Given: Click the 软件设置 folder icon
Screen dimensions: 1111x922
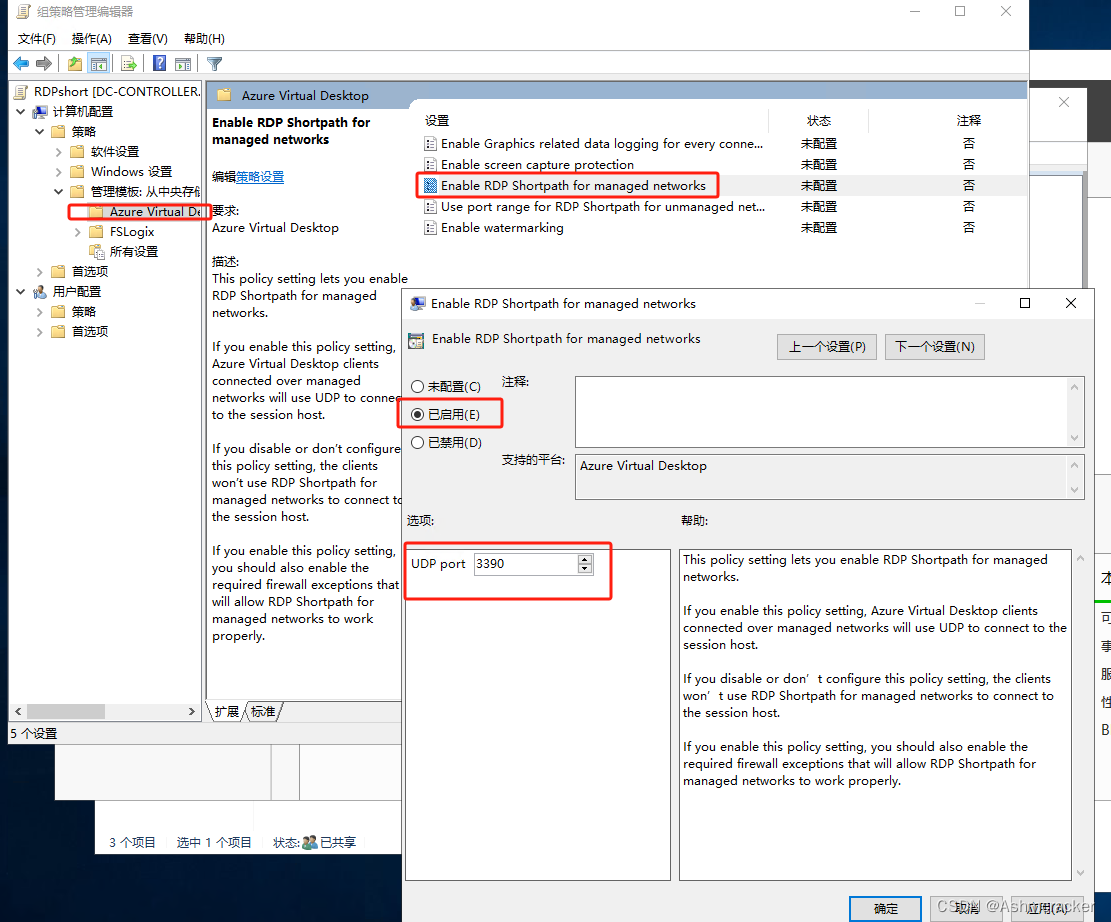Looking at the screenshot, I should pos(77,152).
